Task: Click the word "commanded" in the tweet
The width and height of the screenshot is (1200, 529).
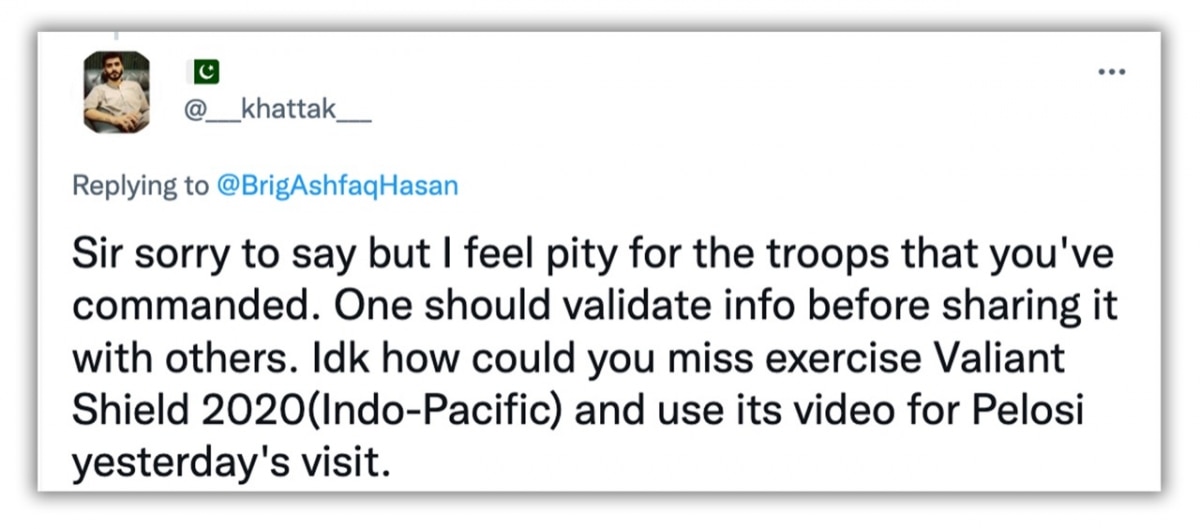Action: [x=175, y=306]
